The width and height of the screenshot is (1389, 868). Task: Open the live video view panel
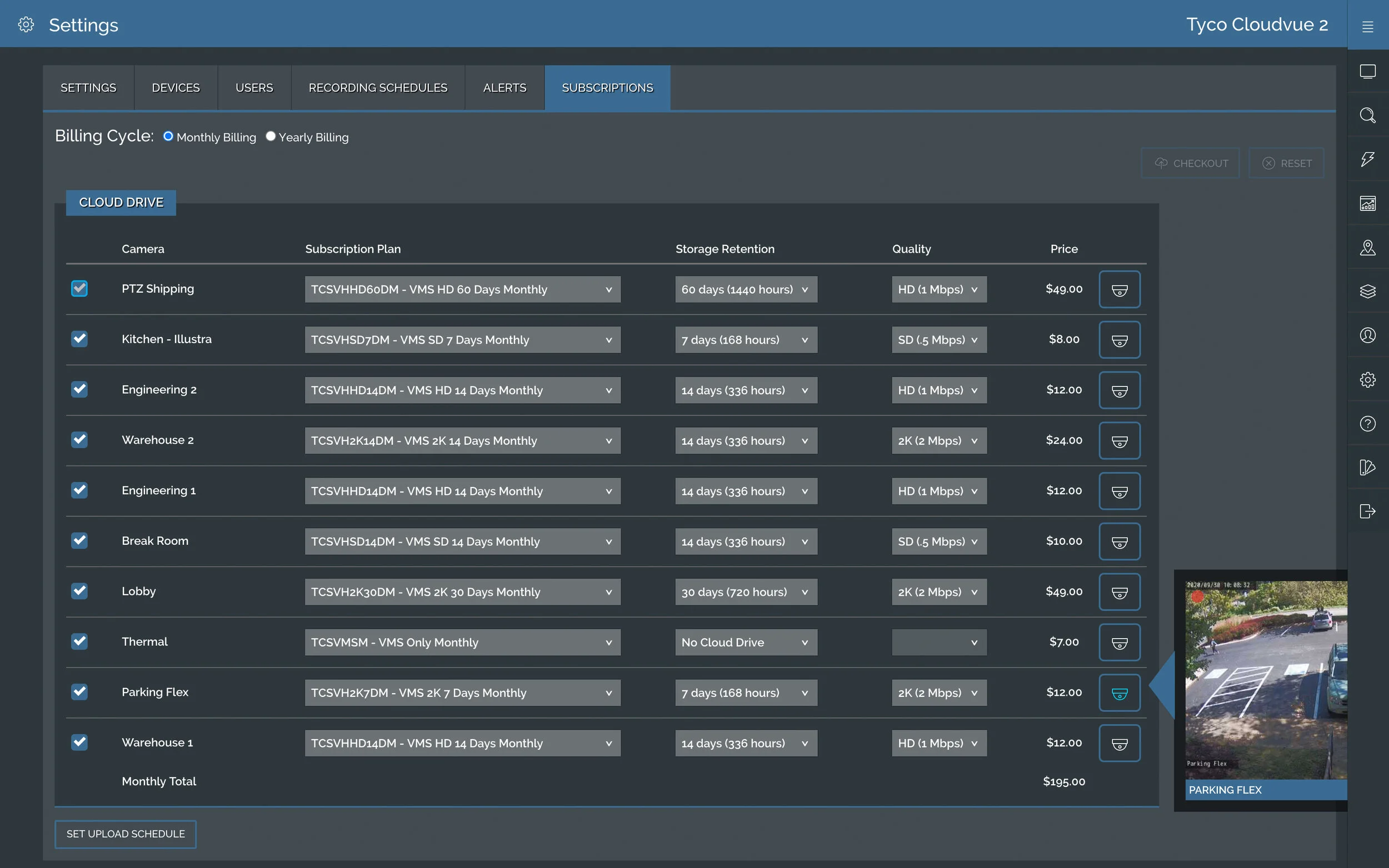(1368, 71)
